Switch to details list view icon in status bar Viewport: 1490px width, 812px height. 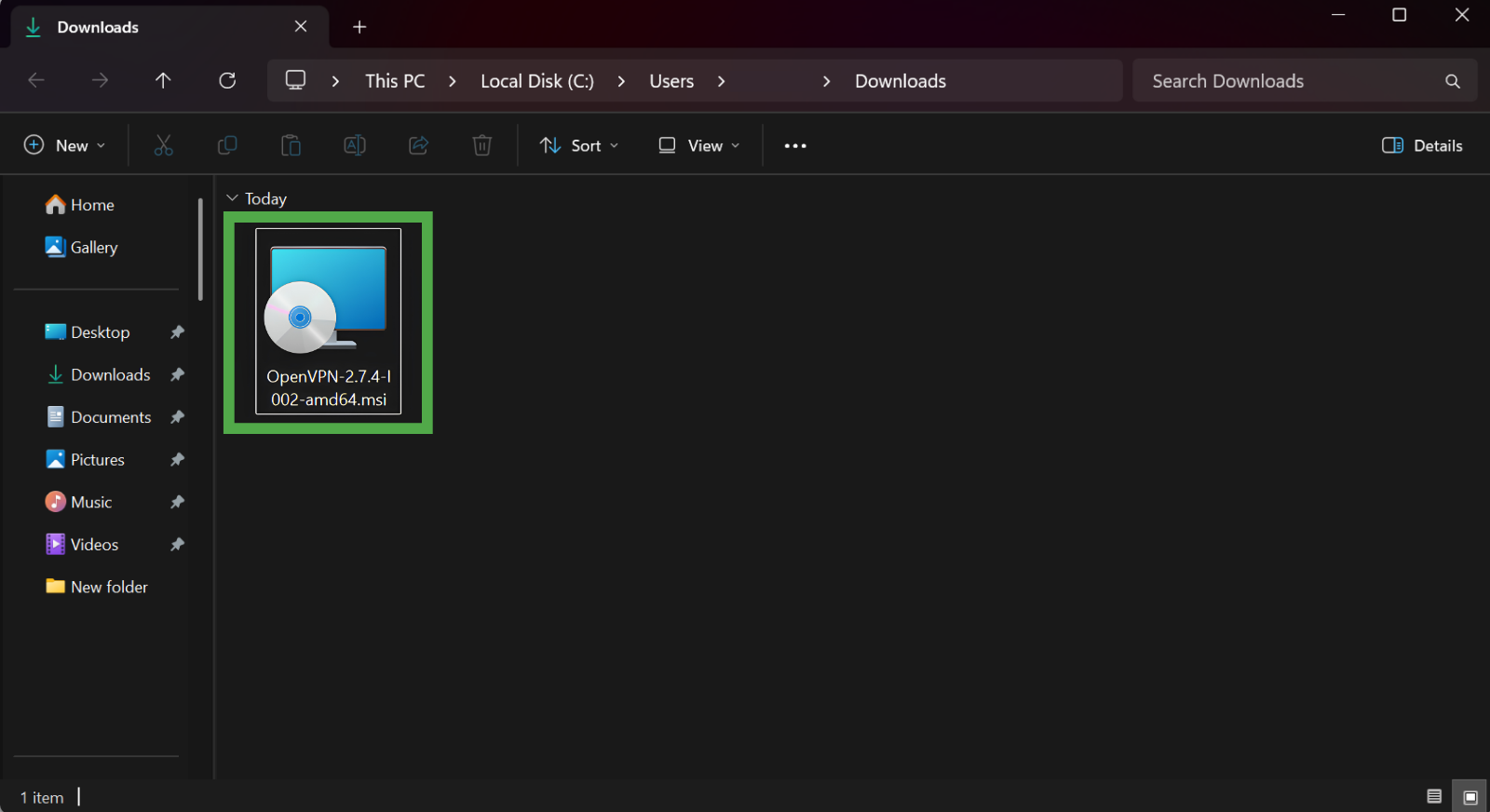(1434, 796)
